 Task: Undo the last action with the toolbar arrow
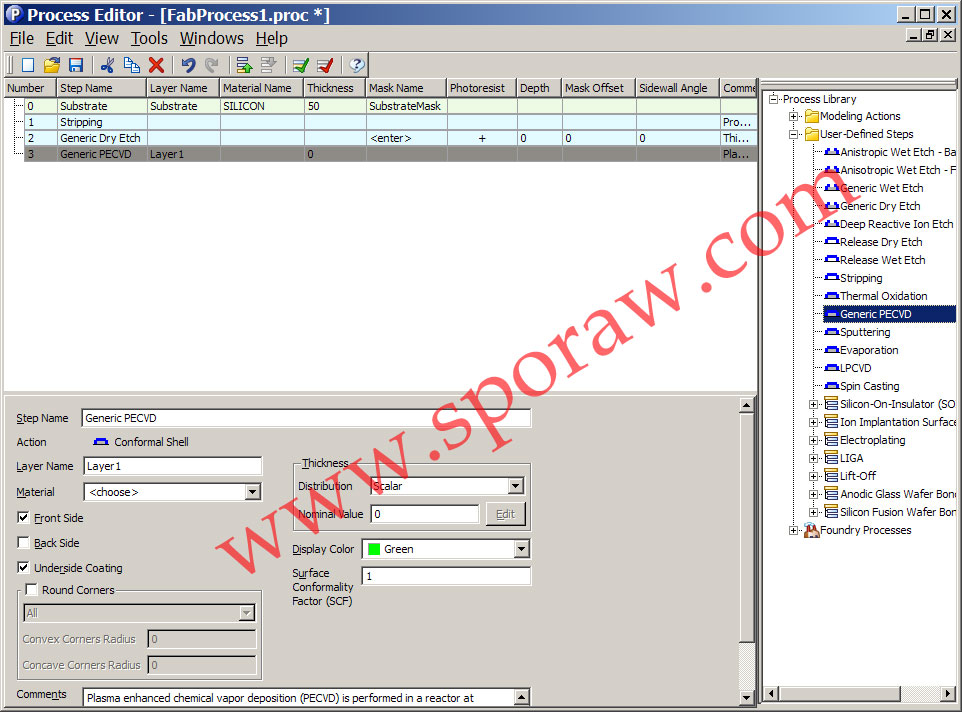click(187, 65)
